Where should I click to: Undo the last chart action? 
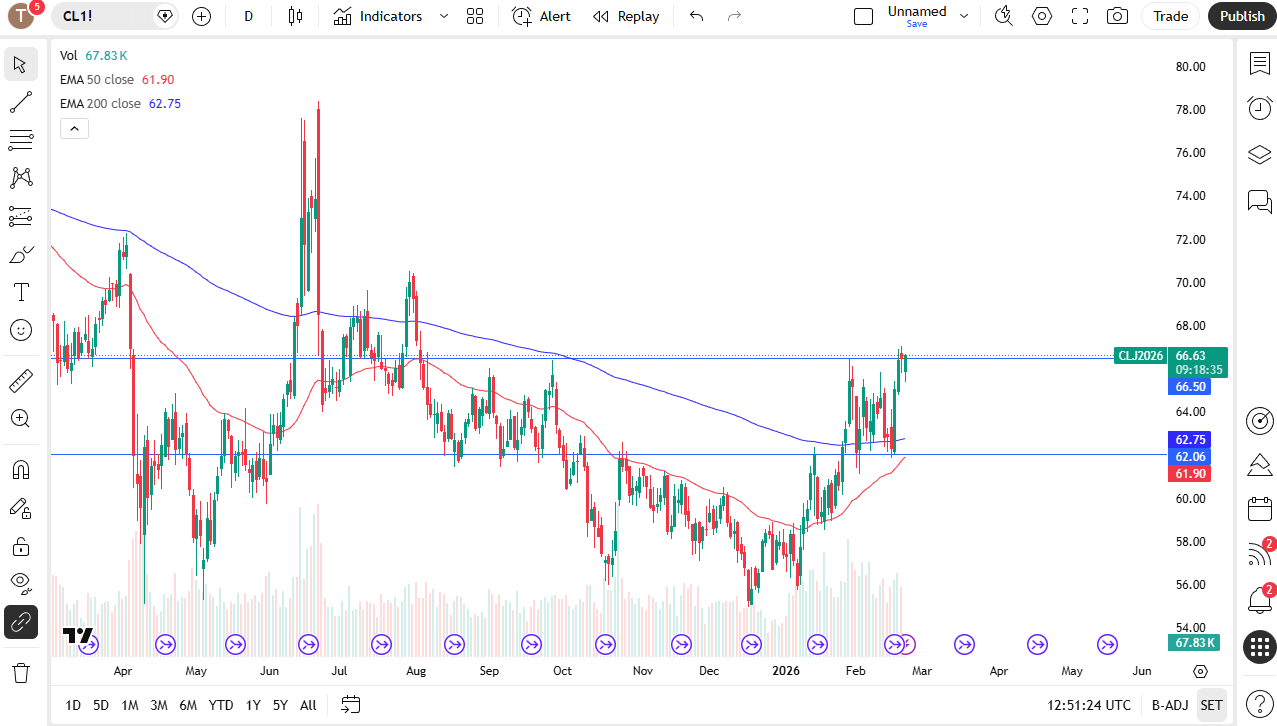point(697,16)
